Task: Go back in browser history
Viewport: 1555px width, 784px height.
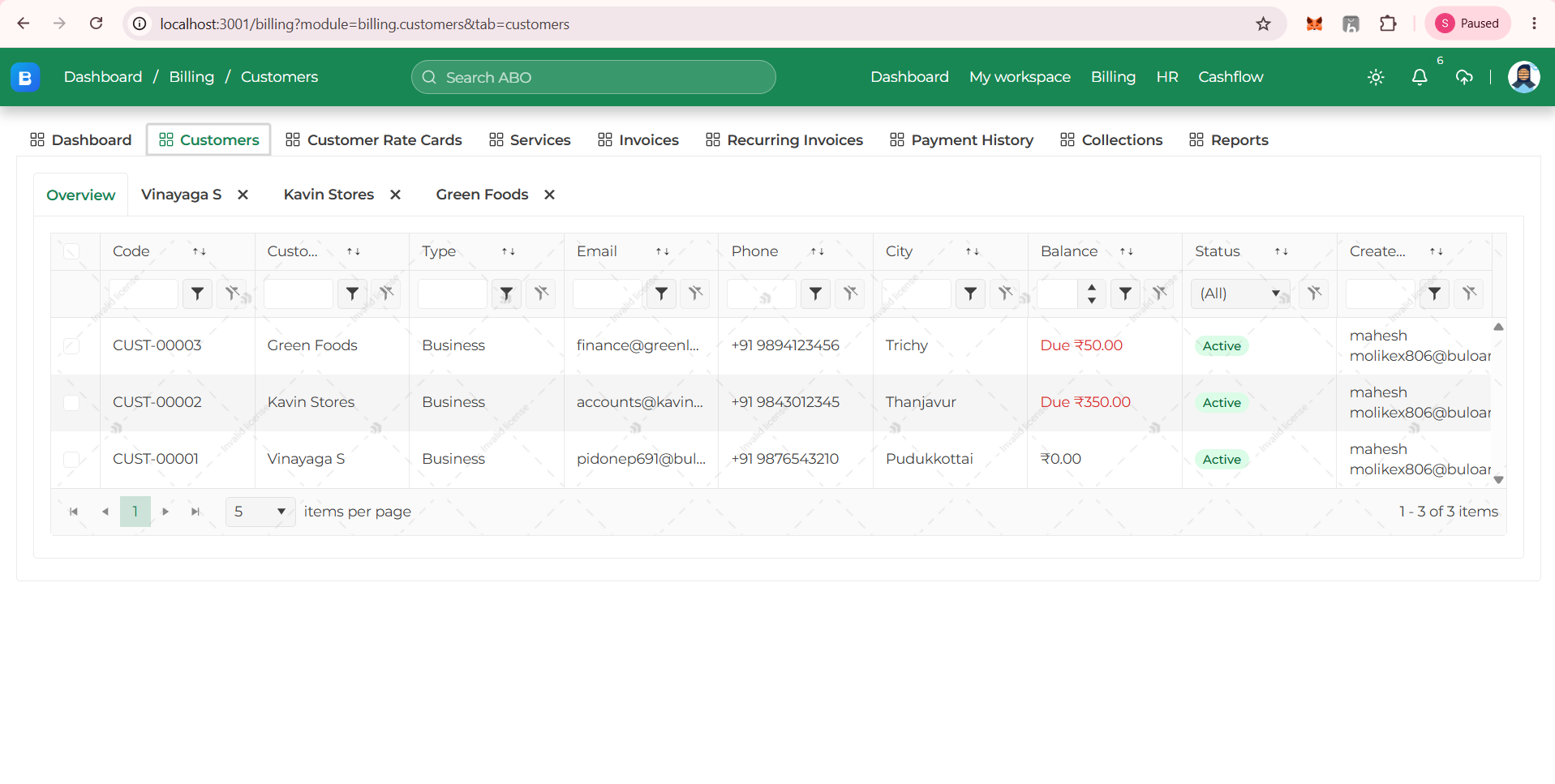Action: (x=24, y=24)
